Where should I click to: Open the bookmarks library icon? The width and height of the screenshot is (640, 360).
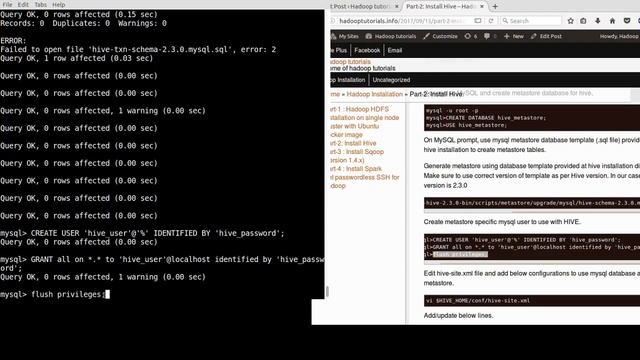pos(583,21)
